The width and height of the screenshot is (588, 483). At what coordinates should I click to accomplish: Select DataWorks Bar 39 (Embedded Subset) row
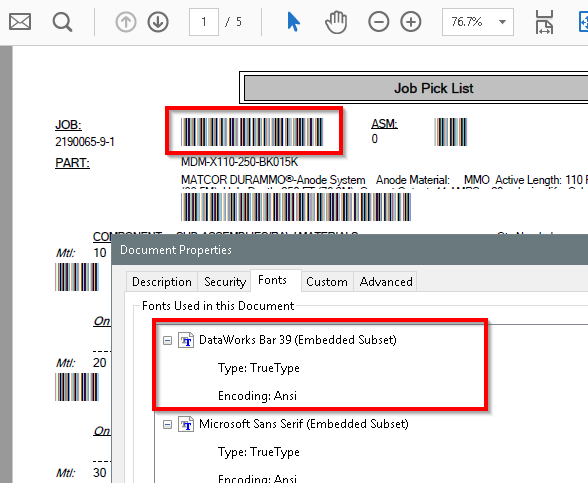click(297, 340)
